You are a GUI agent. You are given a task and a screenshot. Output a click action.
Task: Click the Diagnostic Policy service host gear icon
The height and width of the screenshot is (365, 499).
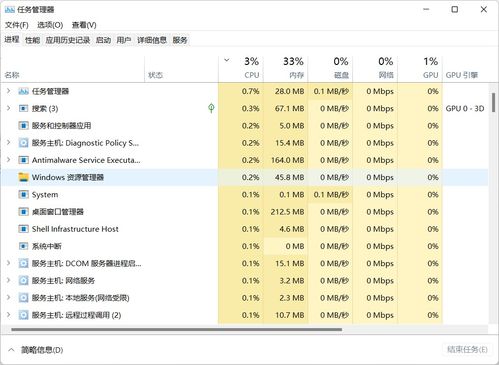pos(23,143)
